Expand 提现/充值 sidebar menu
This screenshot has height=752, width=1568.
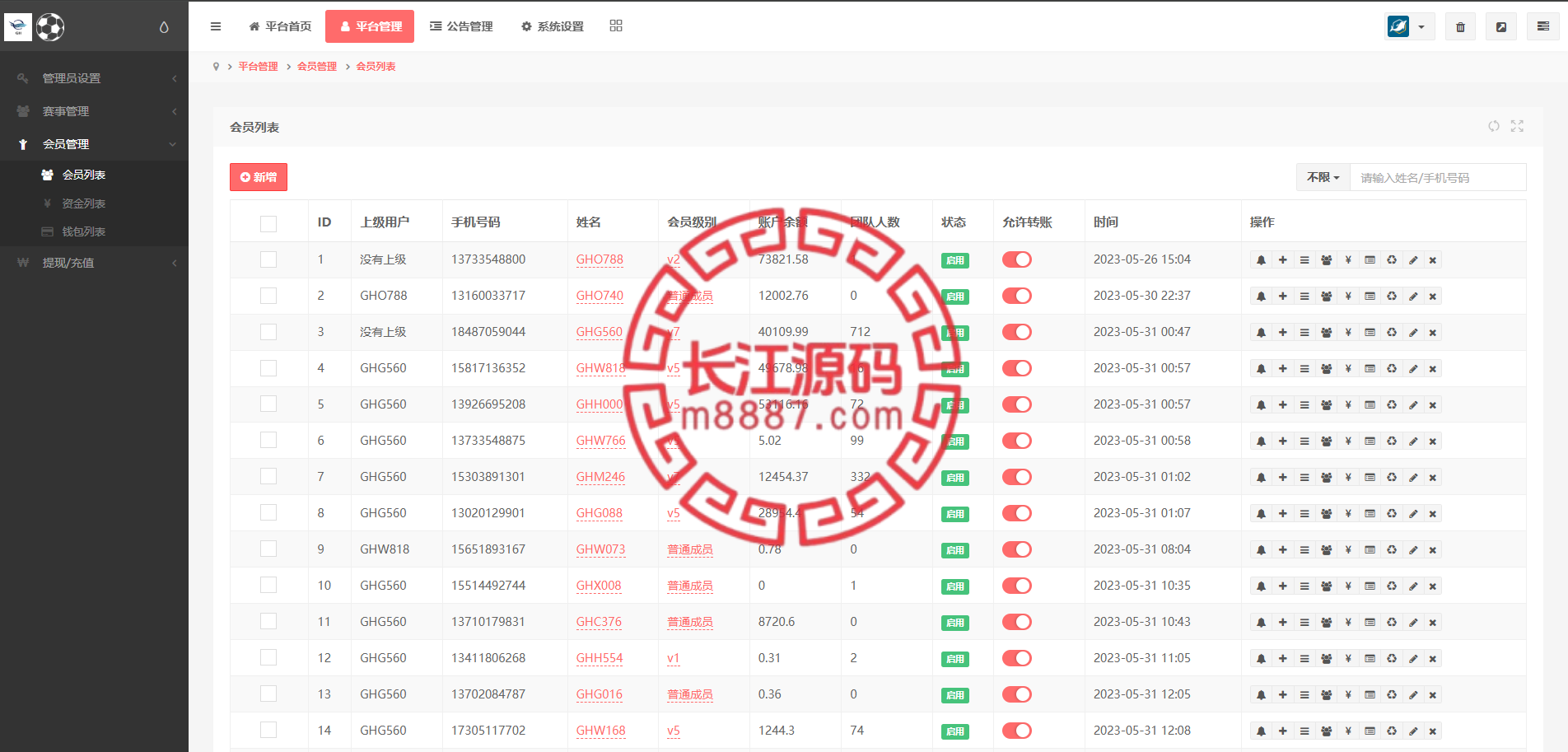95,263
